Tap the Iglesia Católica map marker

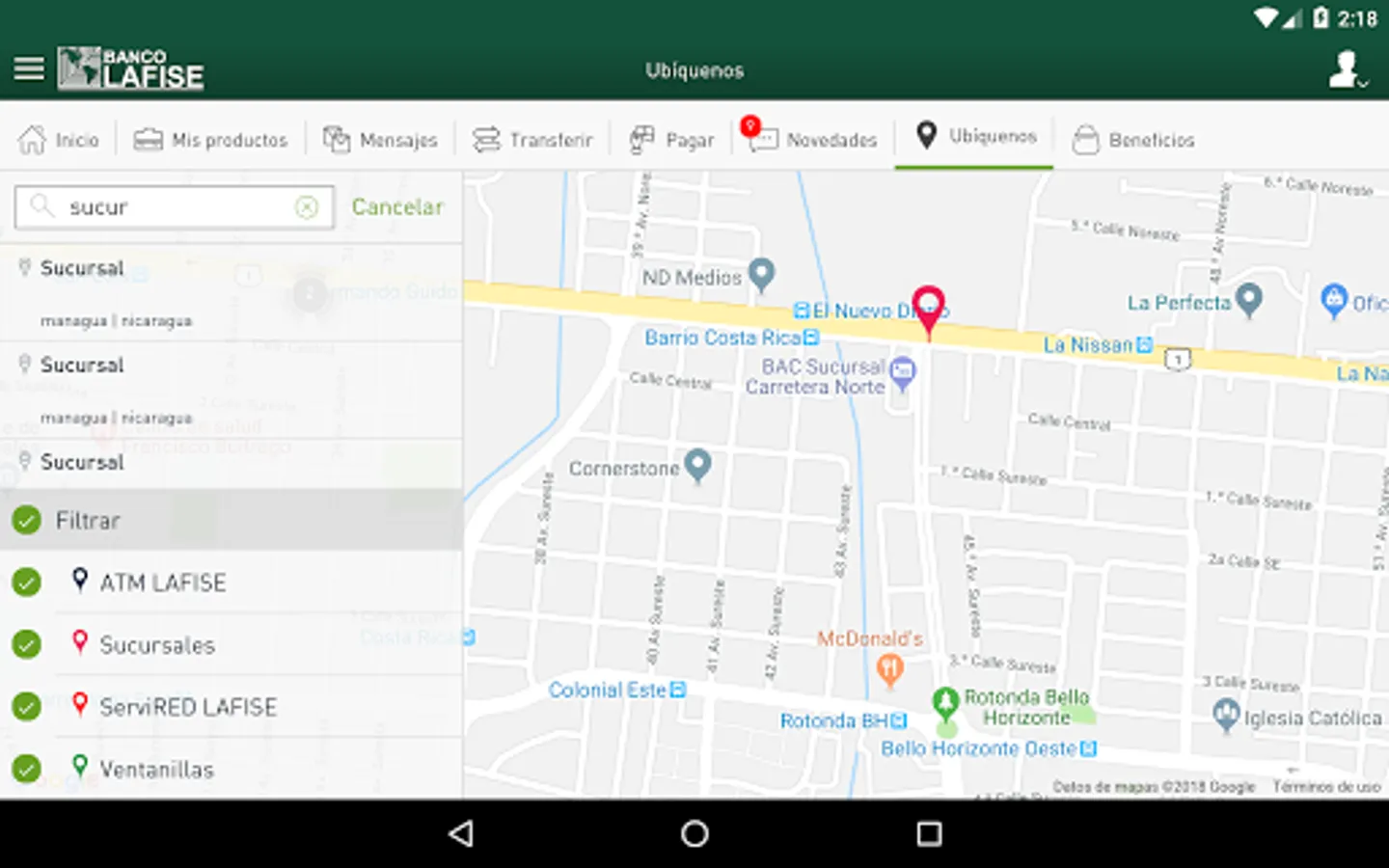1226,716
